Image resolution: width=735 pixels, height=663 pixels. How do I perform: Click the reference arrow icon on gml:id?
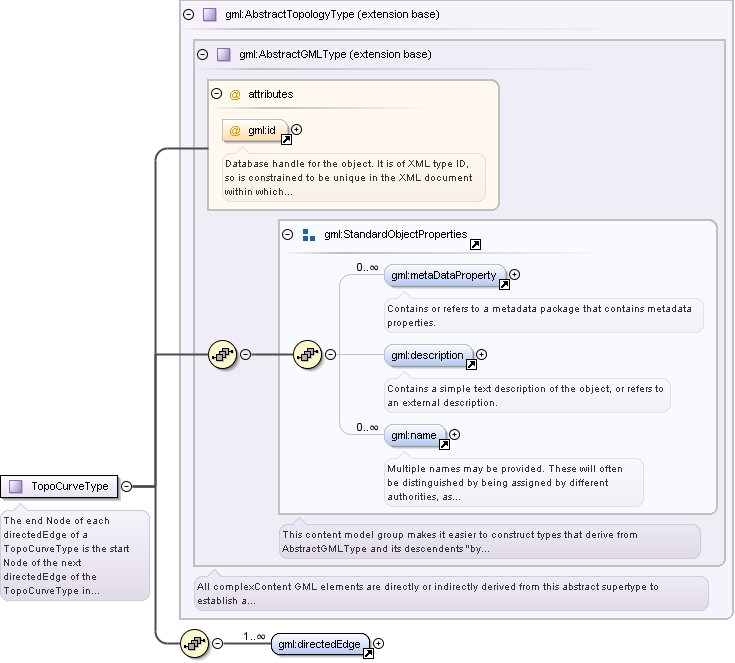(x=286, y=139)
